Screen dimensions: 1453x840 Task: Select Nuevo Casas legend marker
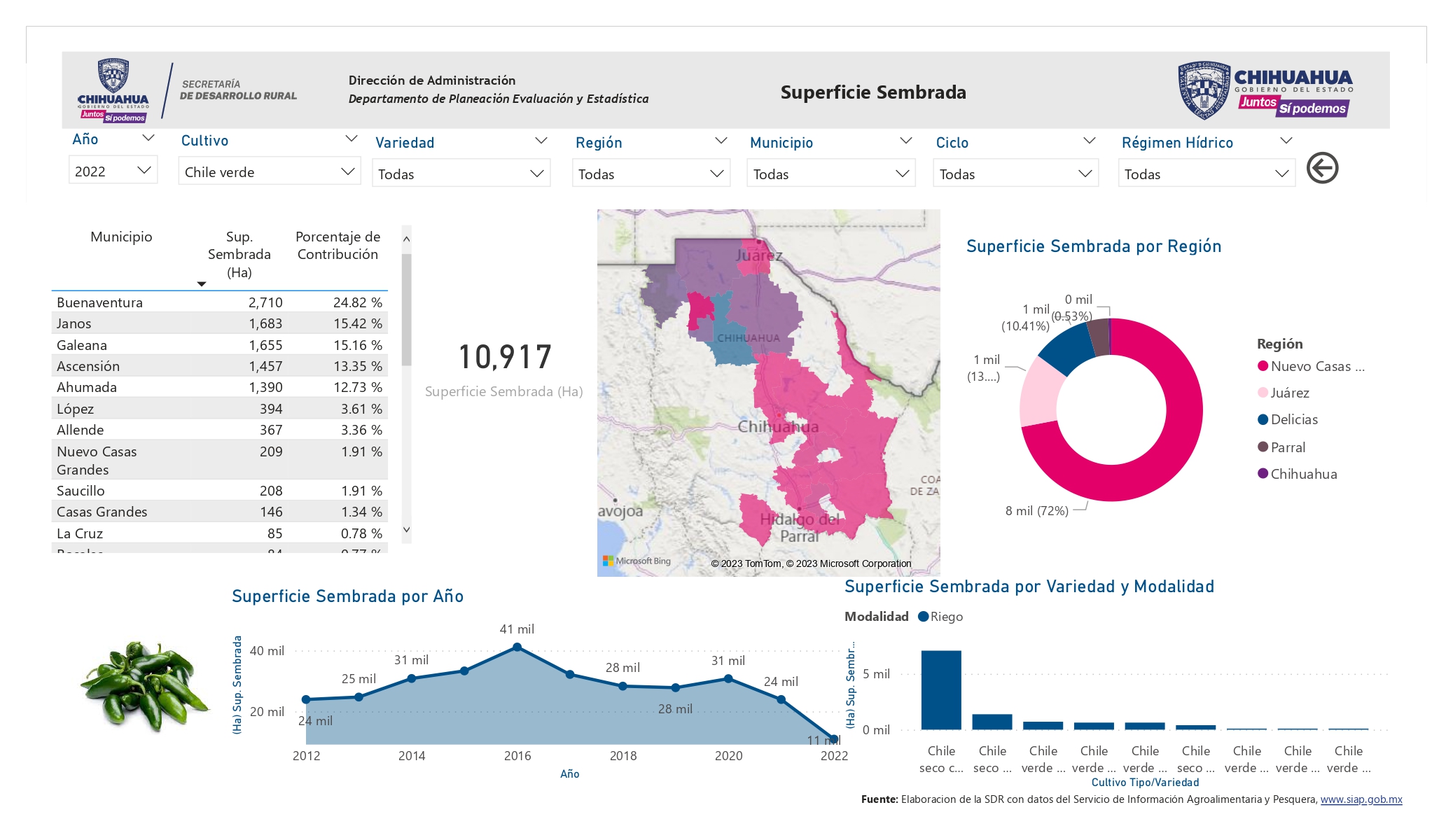pyautogui.click(x=1263, y=366)
